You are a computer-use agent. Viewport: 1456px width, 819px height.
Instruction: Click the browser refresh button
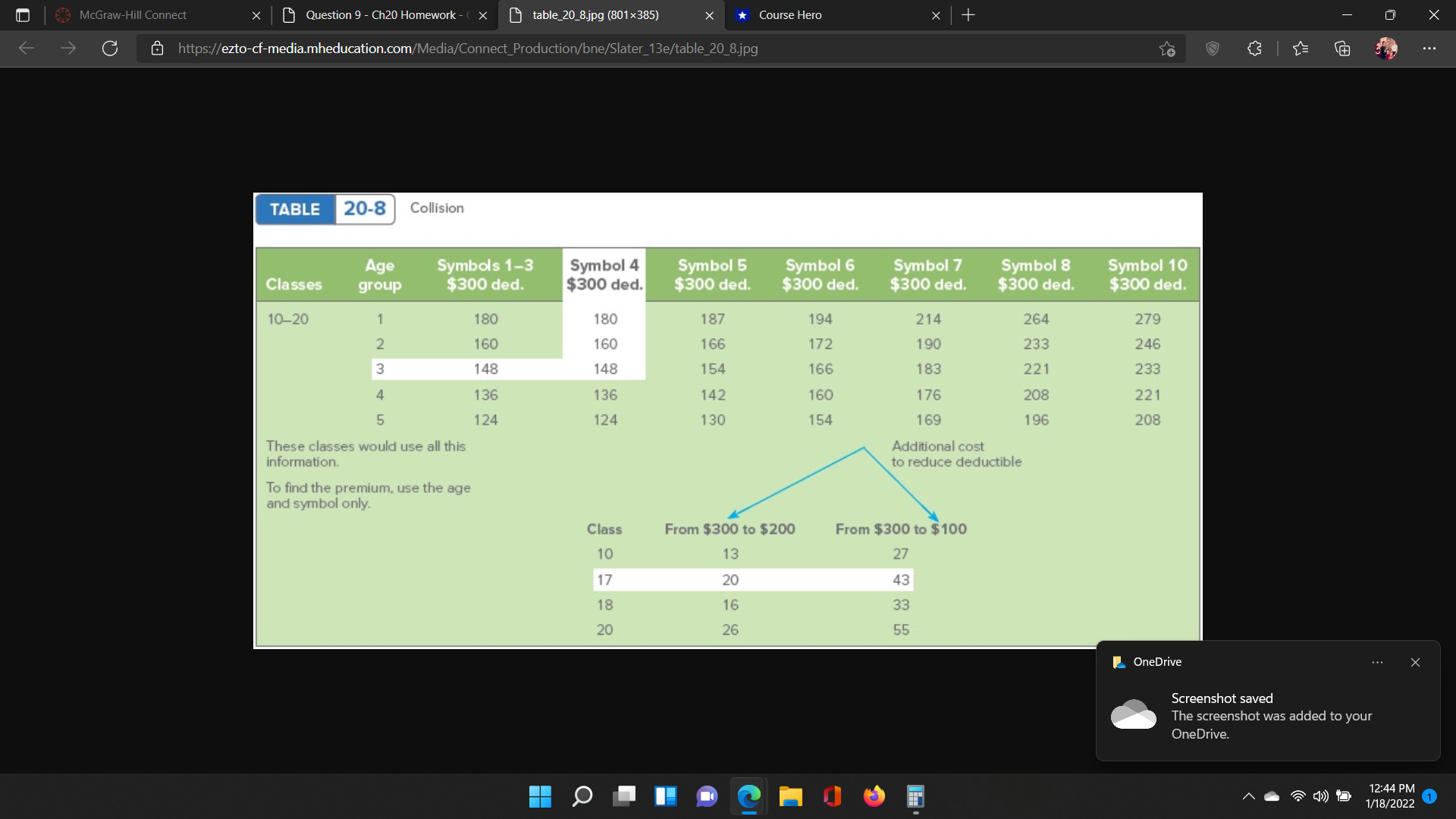110,49
